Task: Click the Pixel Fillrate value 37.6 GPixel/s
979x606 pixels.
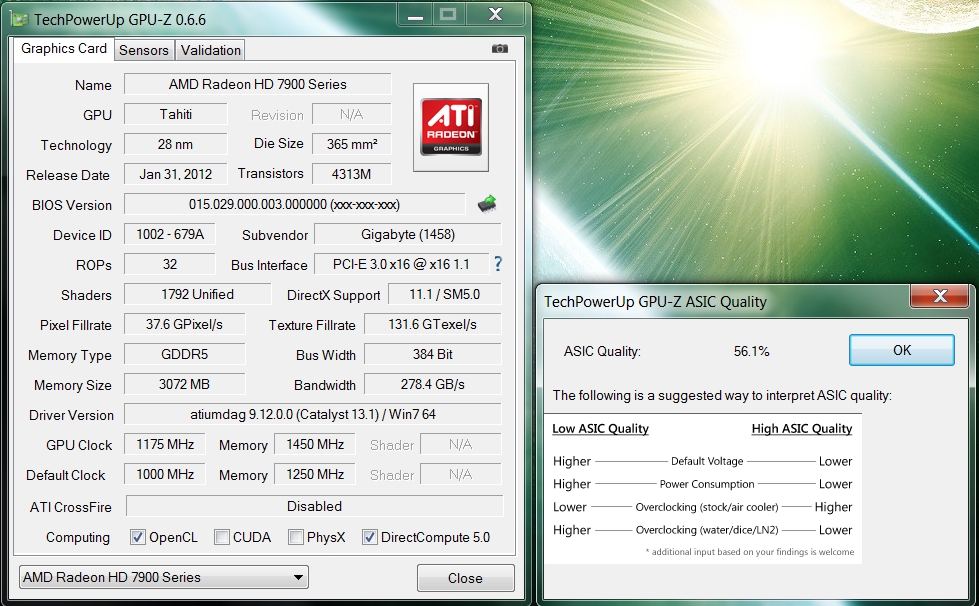Action: [x=184, y=324]
